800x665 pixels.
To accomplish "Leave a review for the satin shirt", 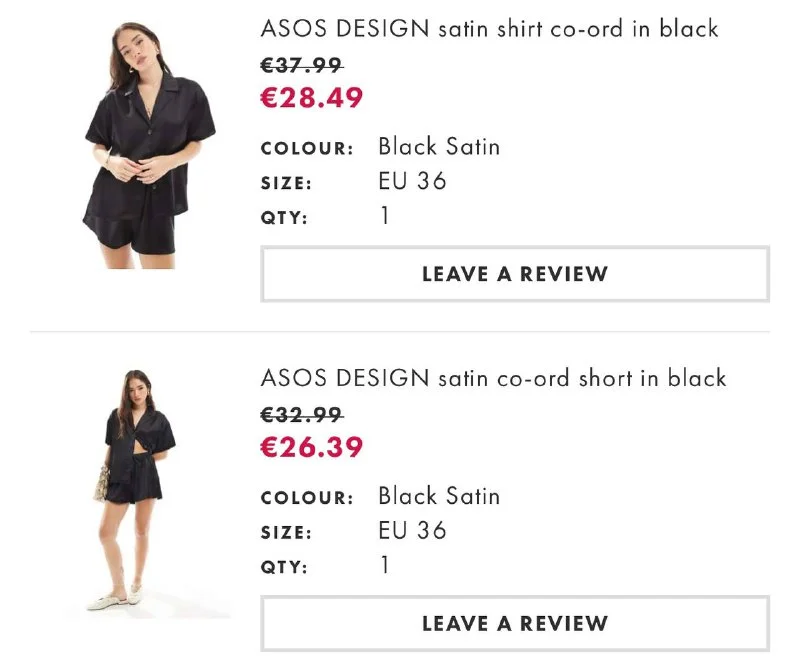I will tap(515, 274).
